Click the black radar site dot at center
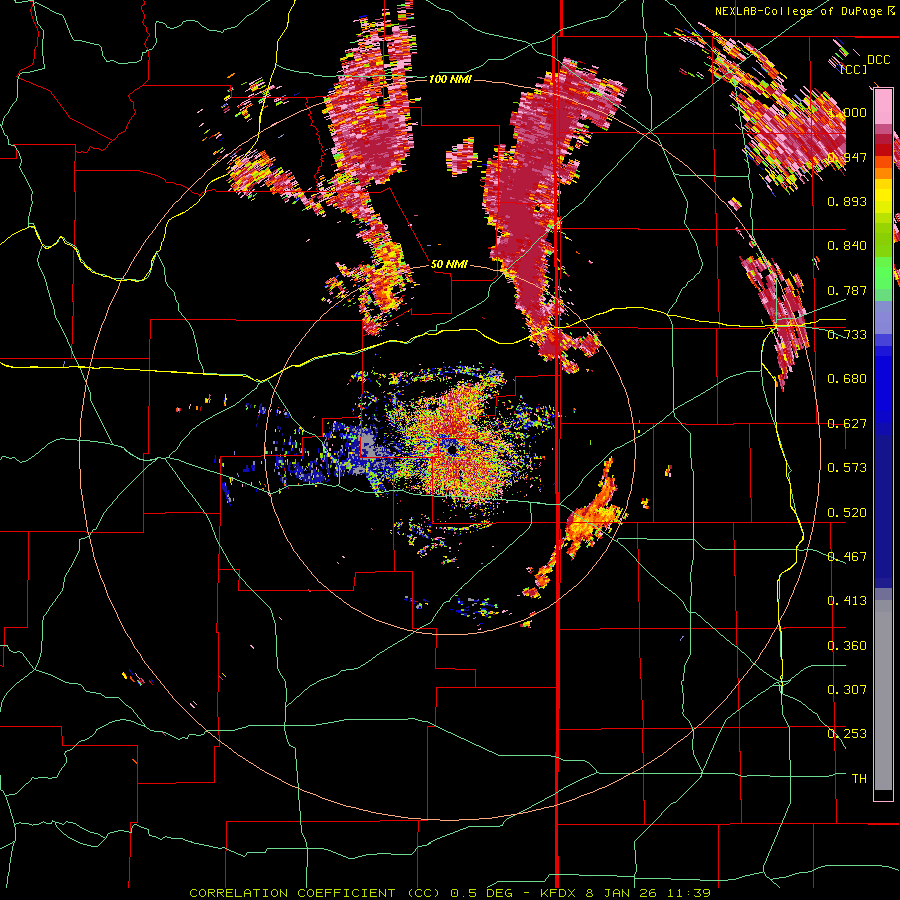The image size is (900, 900). (452, 450)
